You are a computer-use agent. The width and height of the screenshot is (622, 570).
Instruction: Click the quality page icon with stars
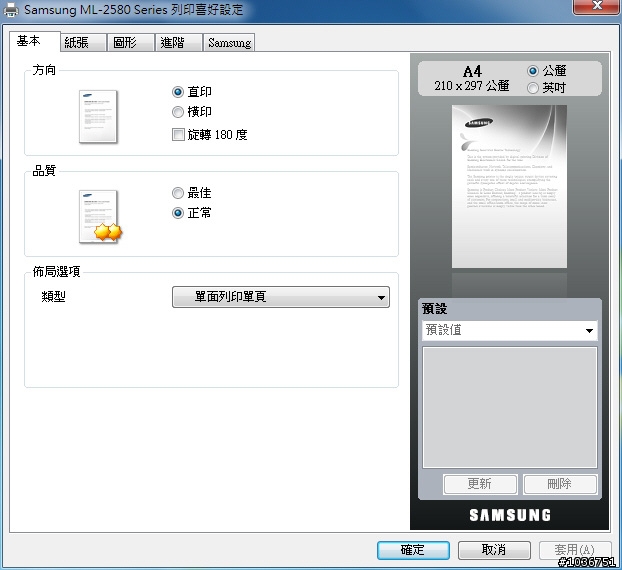(100, 216)
